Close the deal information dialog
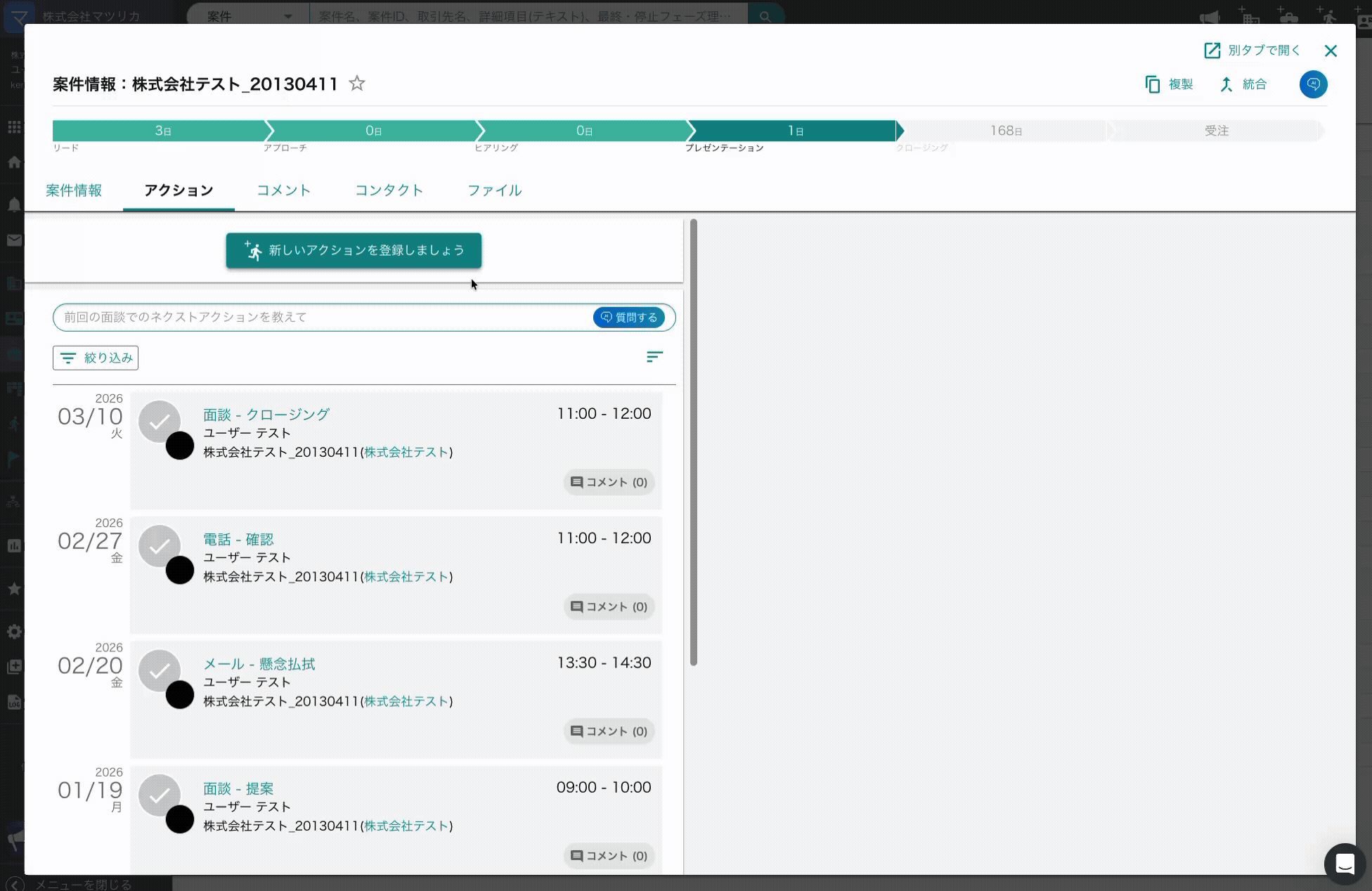The image size is (1372, 891). (x=1331, y=51)
